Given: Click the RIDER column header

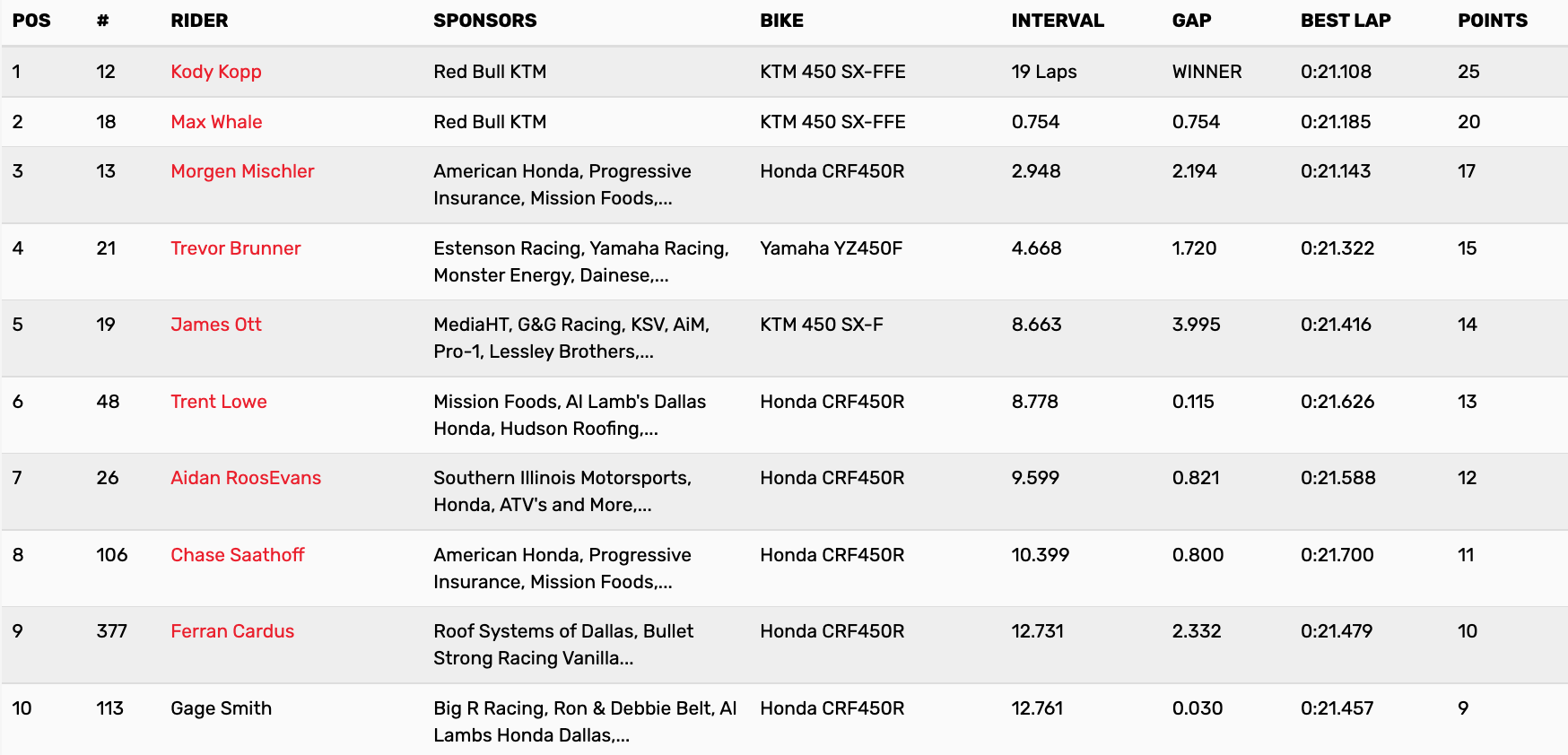Looking at the screenshot, I should [x=199, y=21].
